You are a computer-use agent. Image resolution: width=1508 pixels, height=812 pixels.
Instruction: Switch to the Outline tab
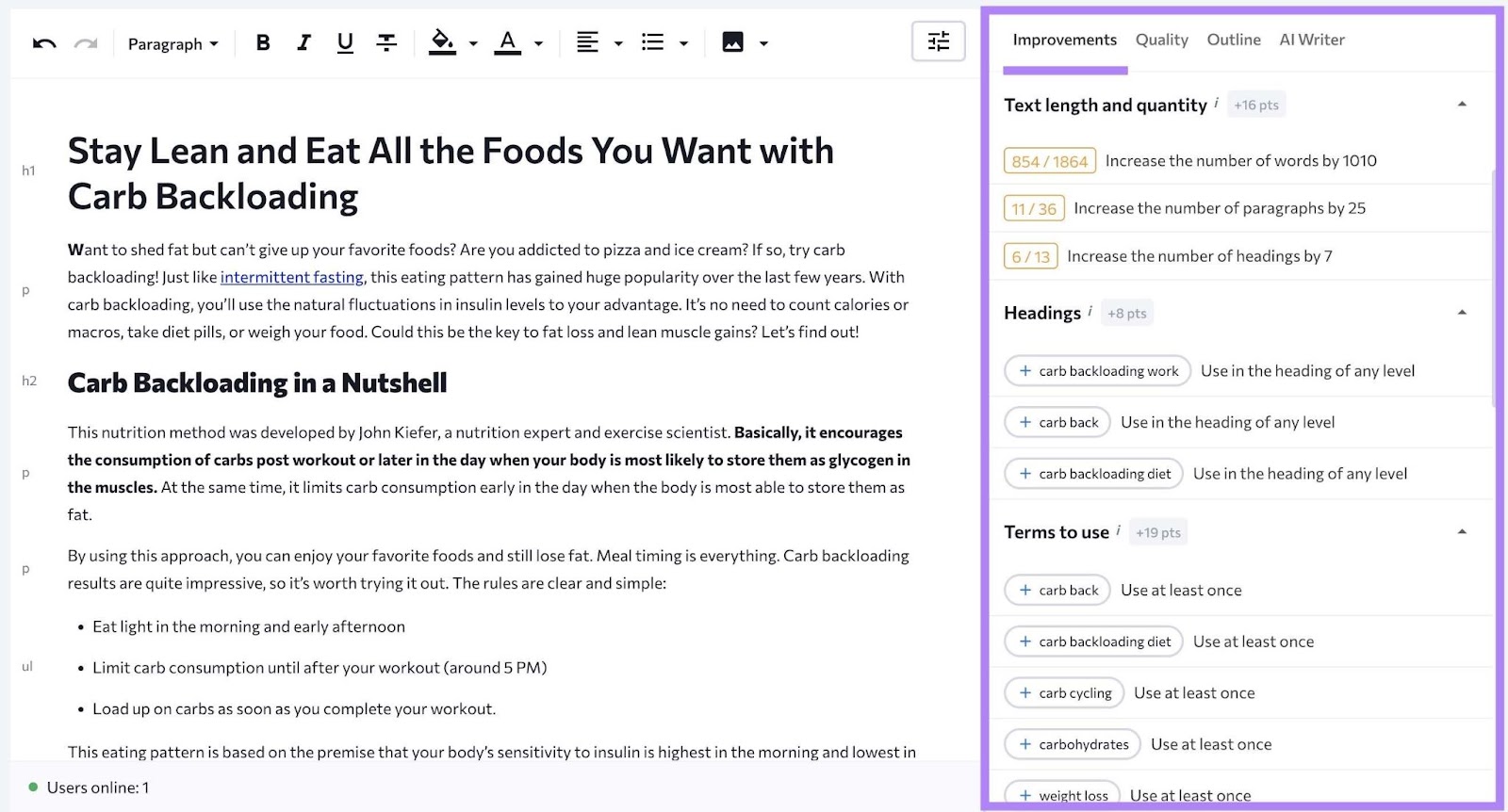click(1234, 40)
